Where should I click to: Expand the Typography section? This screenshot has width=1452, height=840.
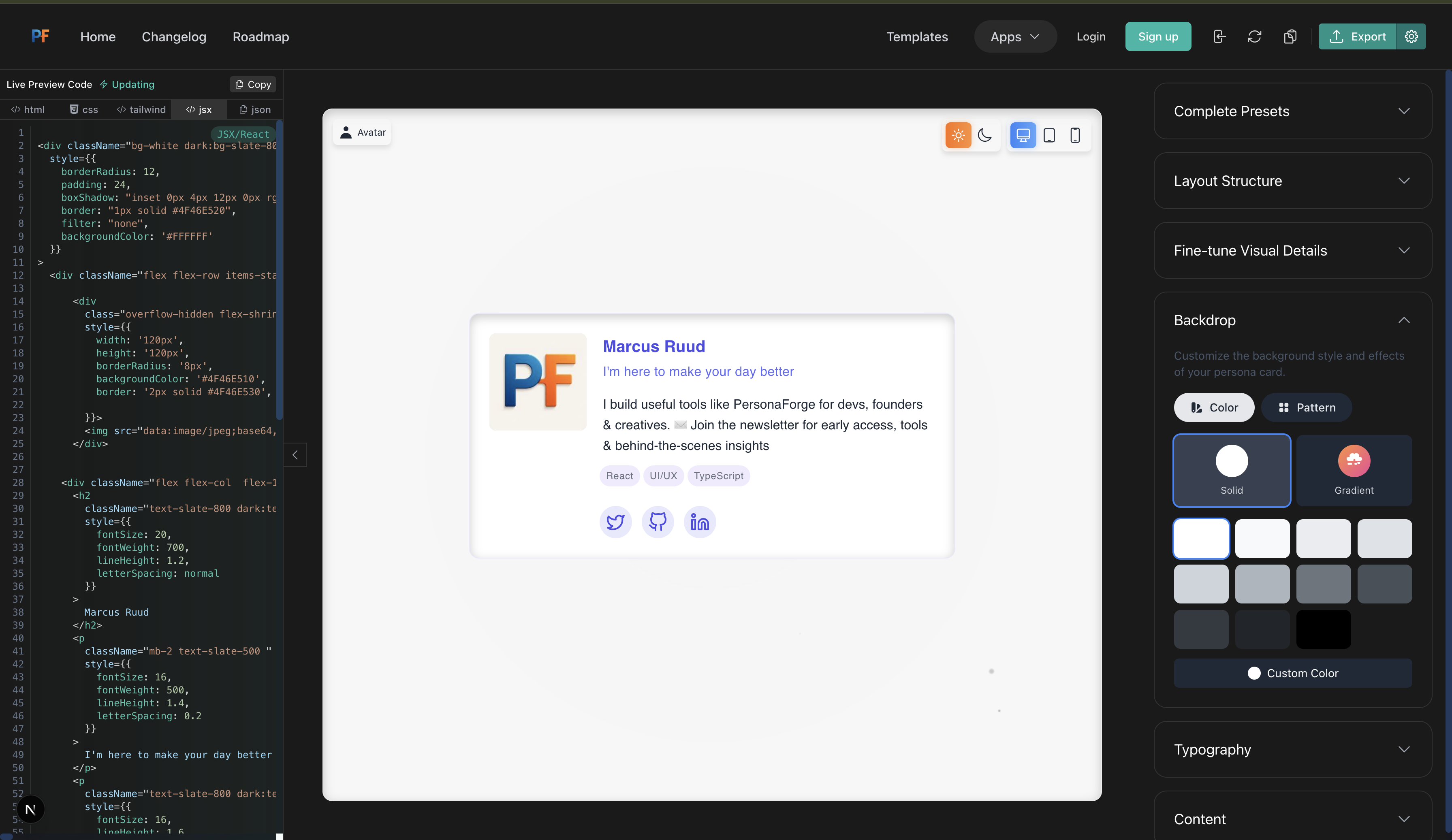tap(1292, 750)
